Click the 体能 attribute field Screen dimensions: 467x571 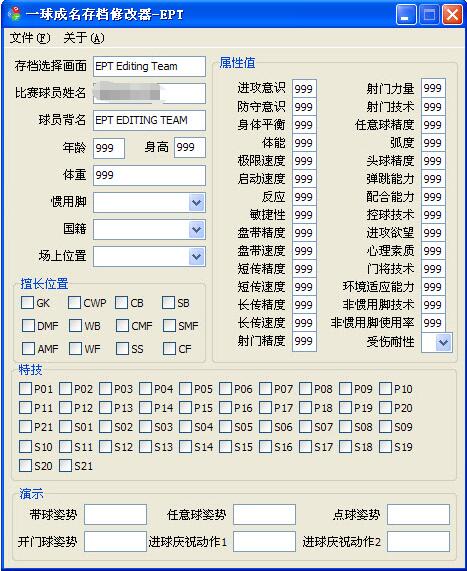point(304,143)
